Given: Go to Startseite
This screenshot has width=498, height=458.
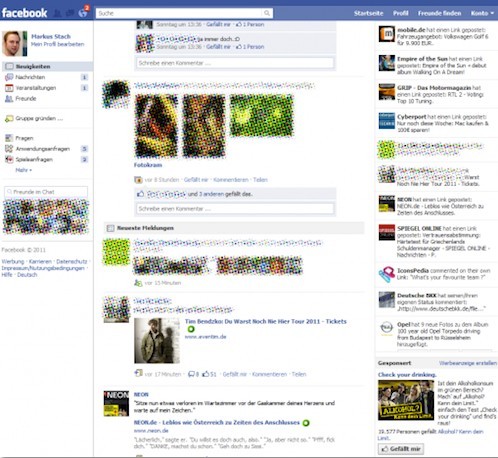Looking at the screenshot, I should [x=368, y=13].
